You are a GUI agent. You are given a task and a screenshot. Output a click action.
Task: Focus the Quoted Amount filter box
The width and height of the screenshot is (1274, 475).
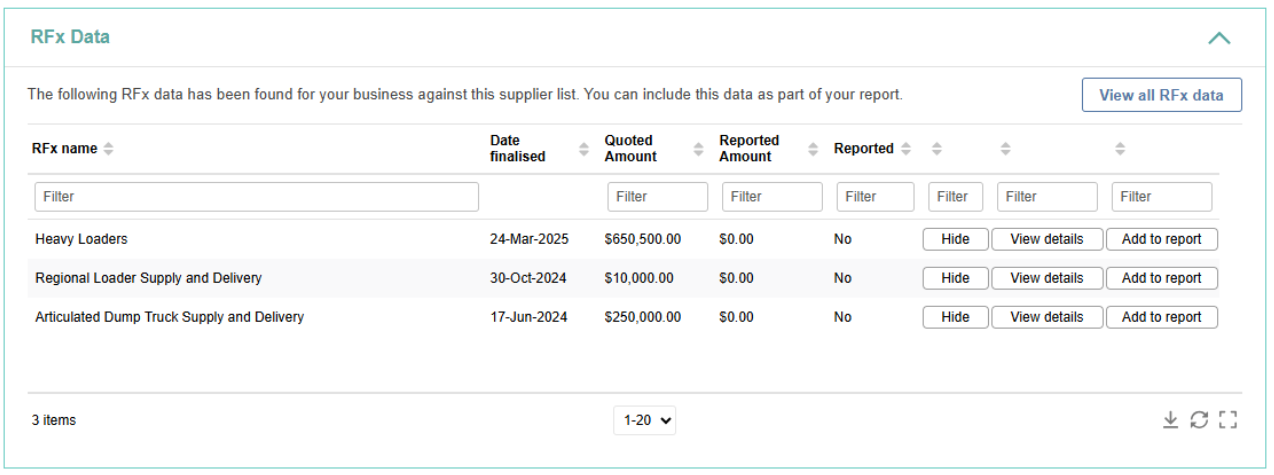[x=657, y=197]
